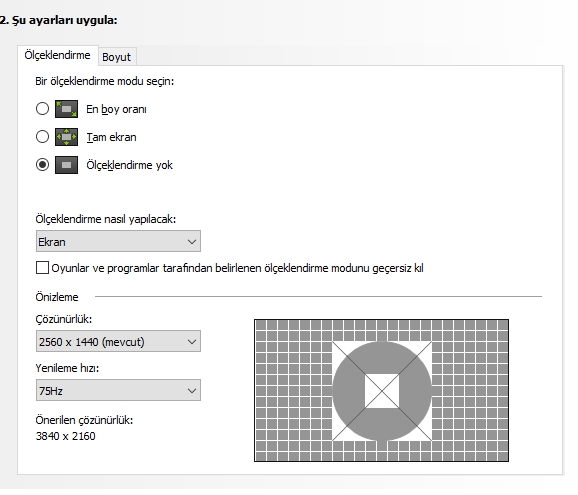Viewport: 578px width, 495px height.
Task: Click the En boy oranı label
Action: [x=116, y=109]
